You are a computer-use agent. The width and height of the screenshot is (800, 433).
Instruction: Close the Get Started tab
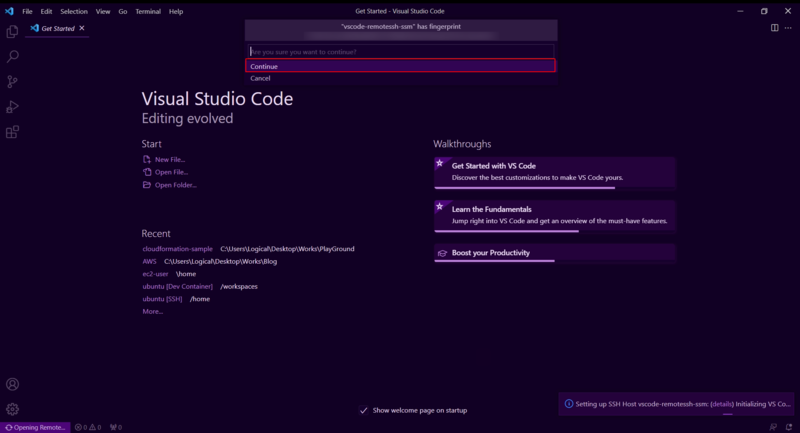click(82, 28)
